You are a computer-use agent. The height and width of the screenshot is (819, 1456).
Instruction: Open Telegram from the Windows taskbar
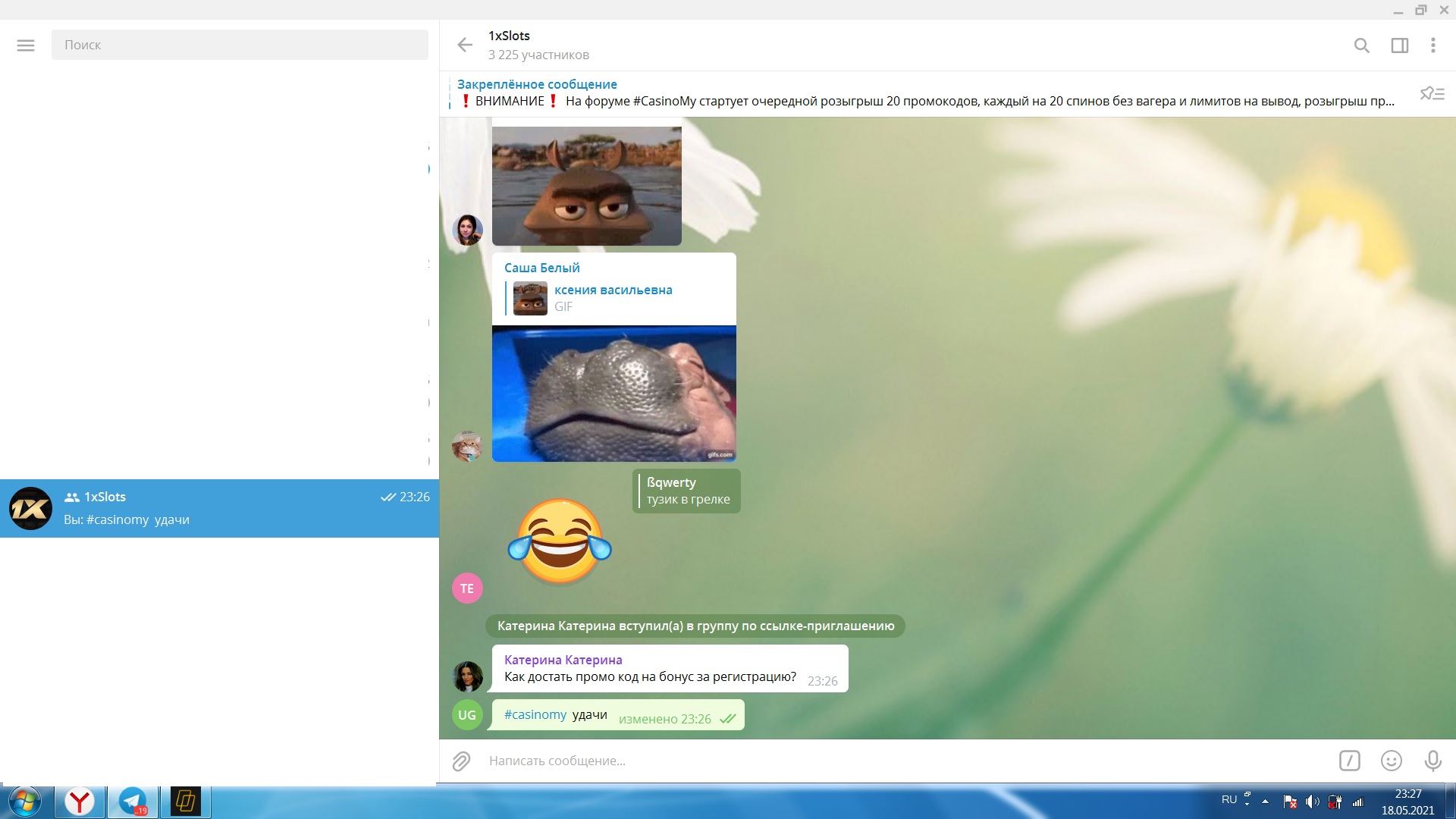coord(133,802)
